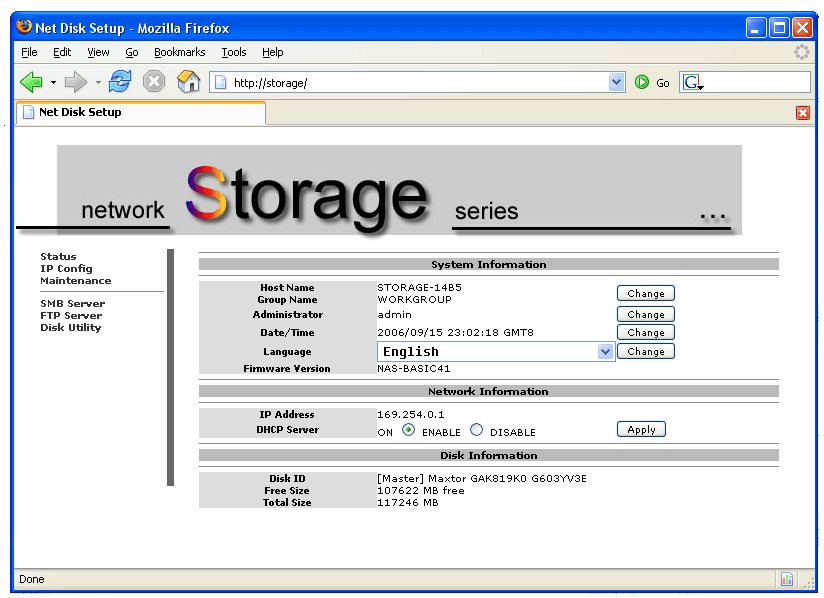The width and height of the screenshot is (824, 598).
Task: Click the status bar icon at bottom right
Action: 787,579
